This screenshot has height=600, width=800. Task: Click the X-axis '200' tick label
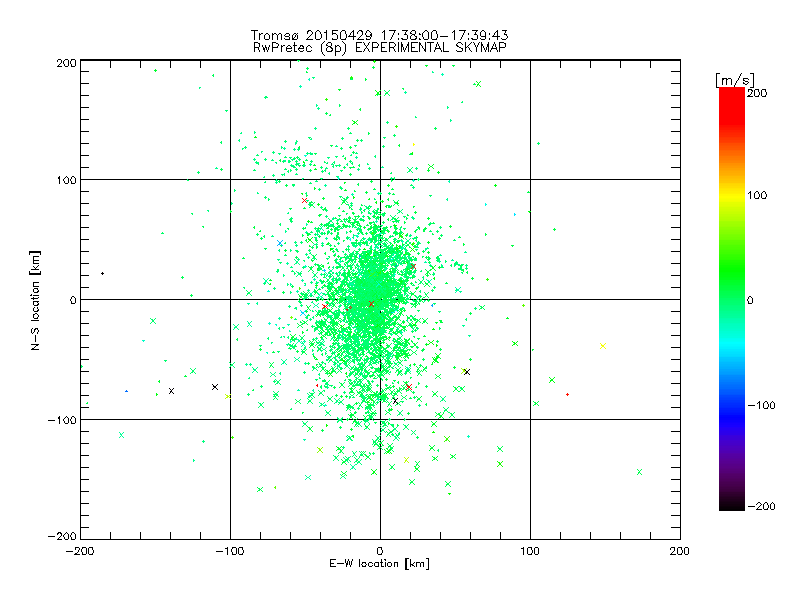pos(680,551)
